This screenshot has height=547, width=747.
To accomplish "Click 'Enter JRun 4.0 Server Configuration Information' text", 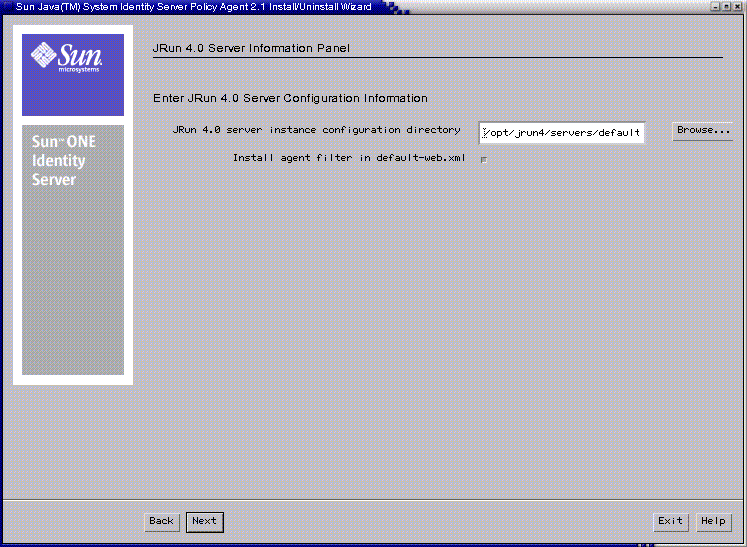I will coord(290,98).
